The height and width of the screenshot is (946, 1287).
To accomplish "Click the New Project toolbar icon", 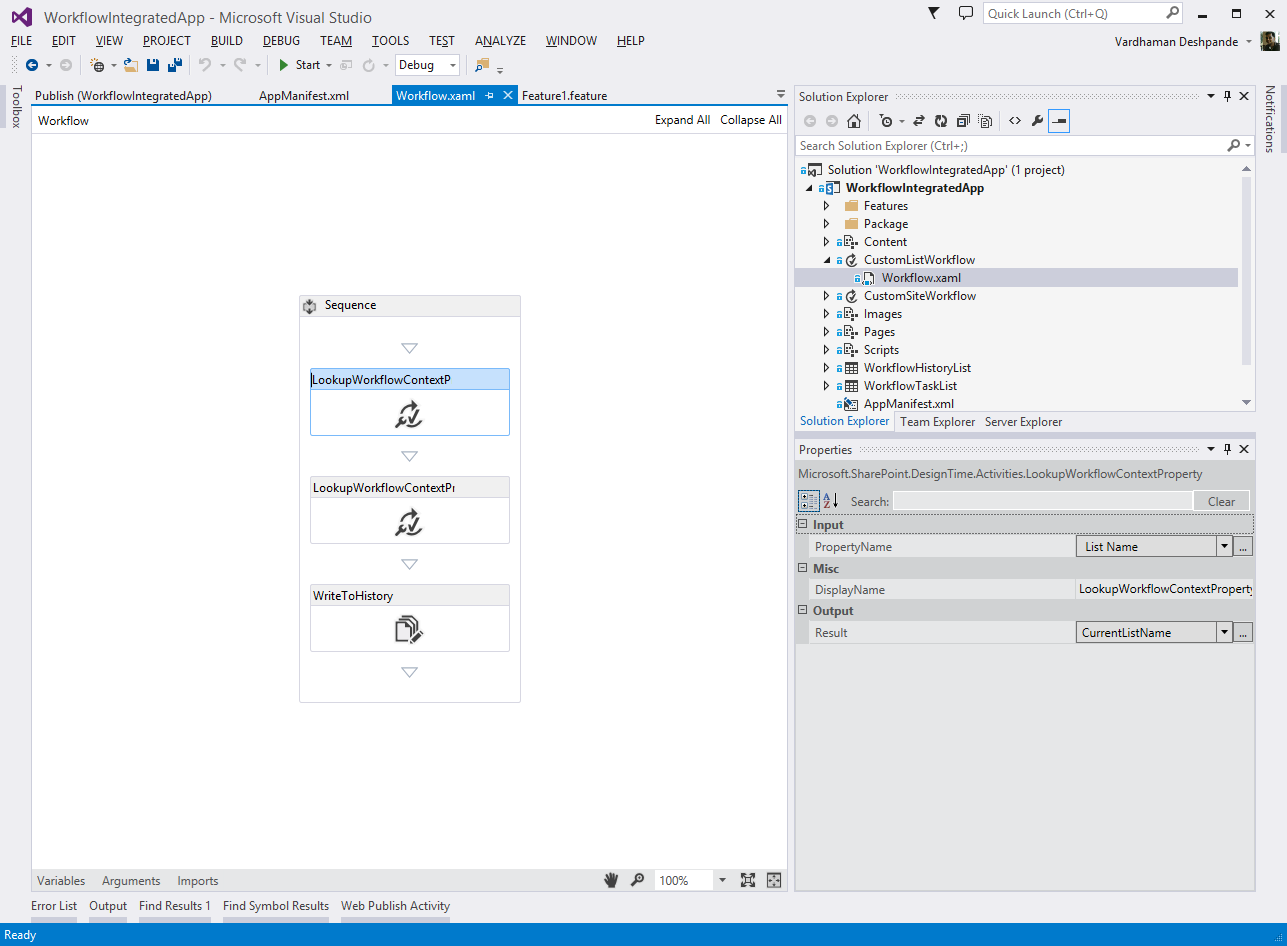I will [x=97, y=65].
